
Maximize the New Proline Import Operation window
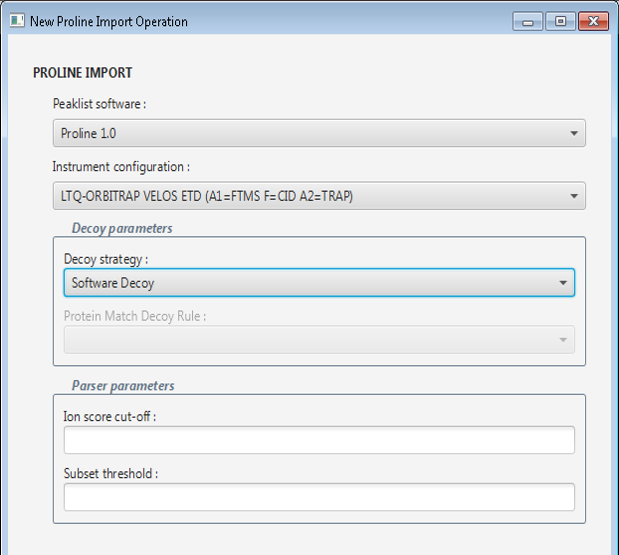pyautogui.click(x=560, y=21)
